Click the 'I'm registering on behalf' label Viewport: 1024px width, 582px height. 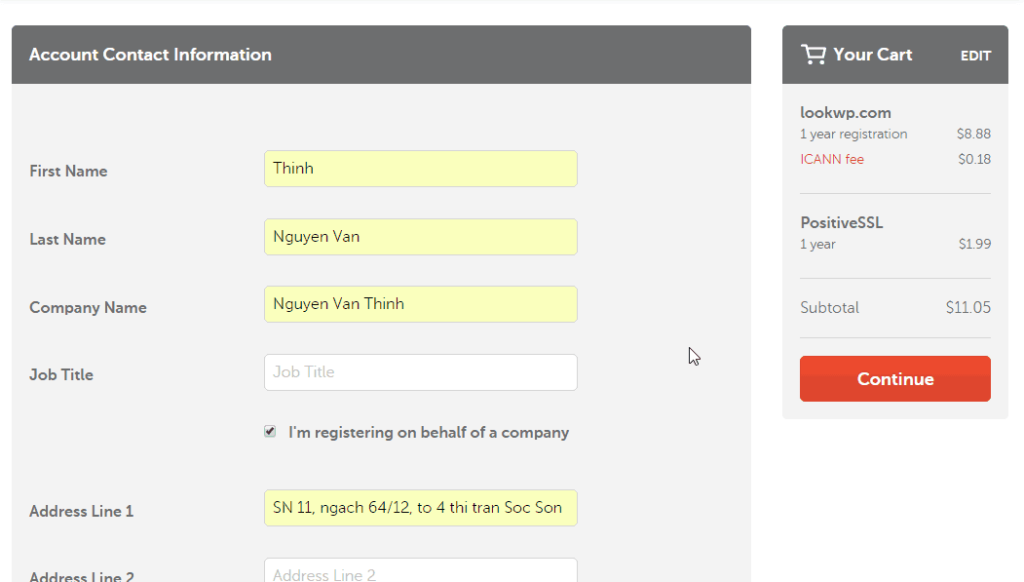point(428,432)
